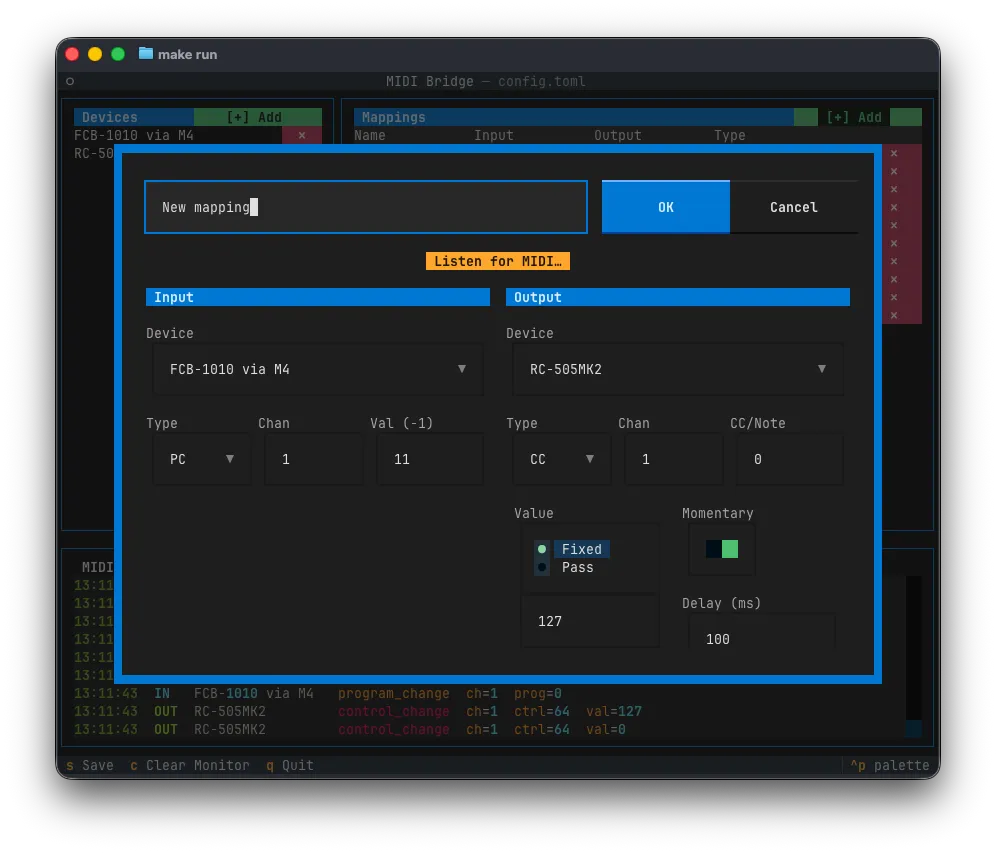Cancel the new mapping dialog

(x=793, y=207)
